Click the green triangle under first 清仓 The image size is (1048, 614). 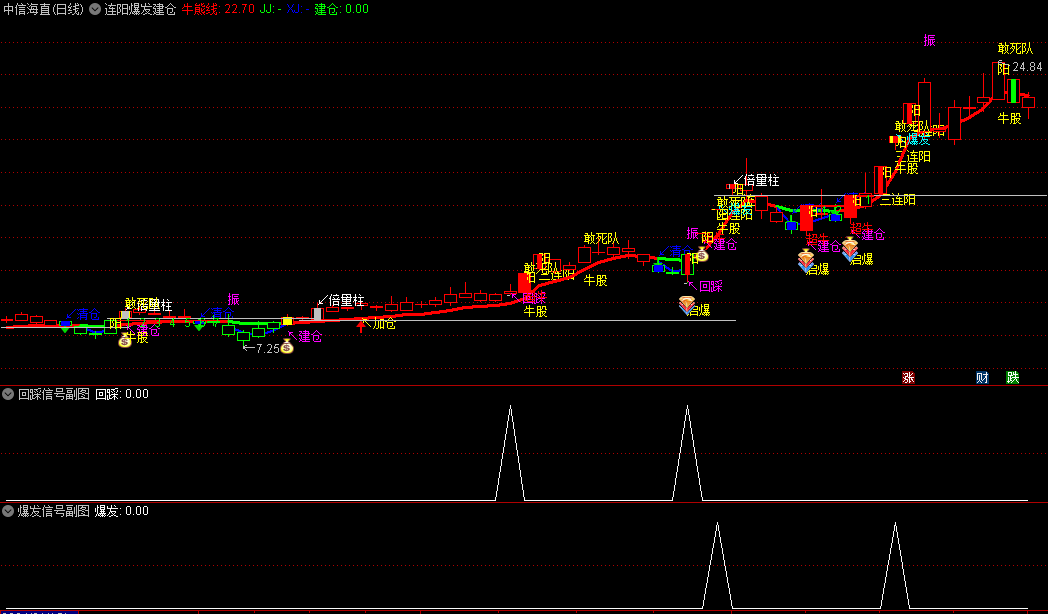(65, 329)
